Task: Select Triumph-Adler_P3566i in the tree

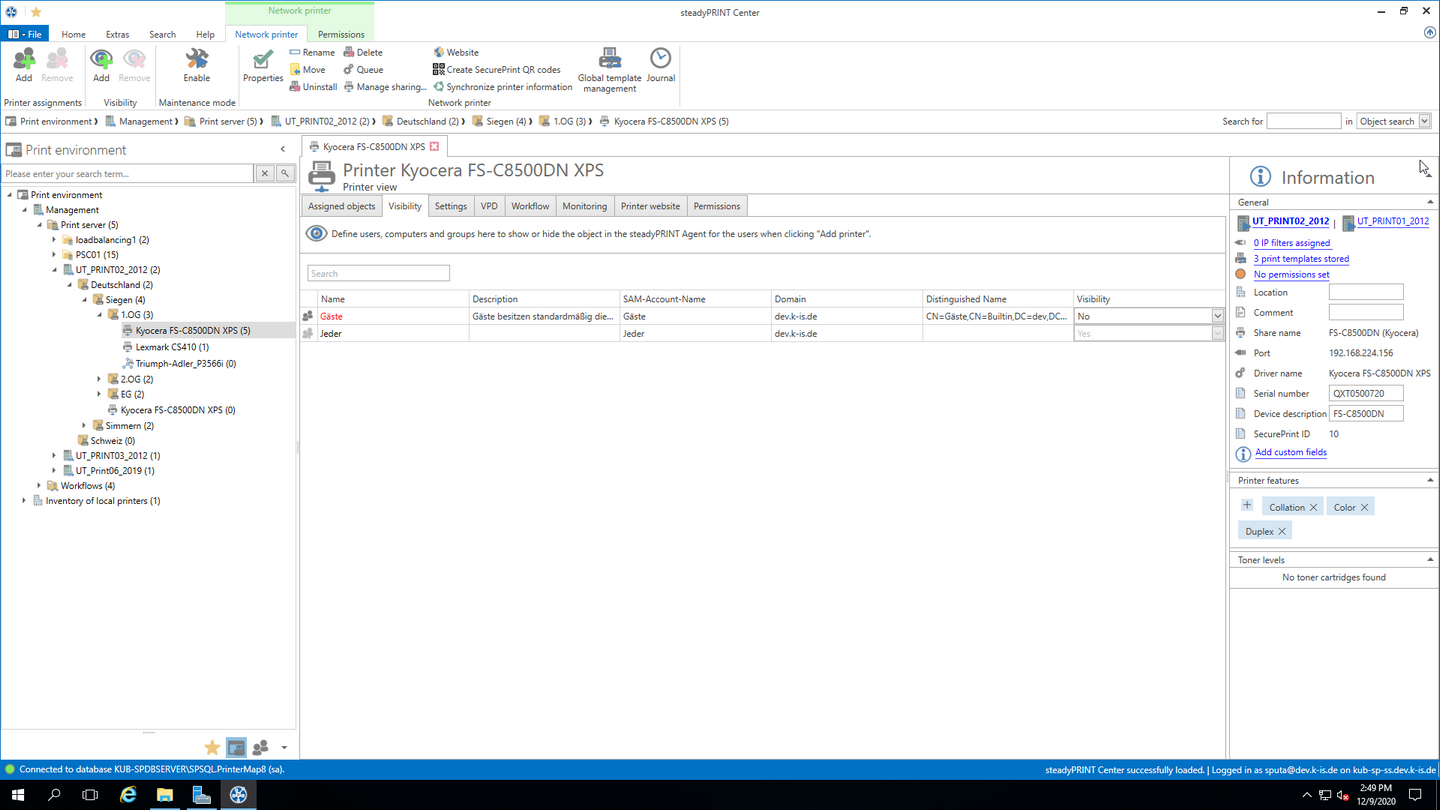Action: tap(185, 364)
